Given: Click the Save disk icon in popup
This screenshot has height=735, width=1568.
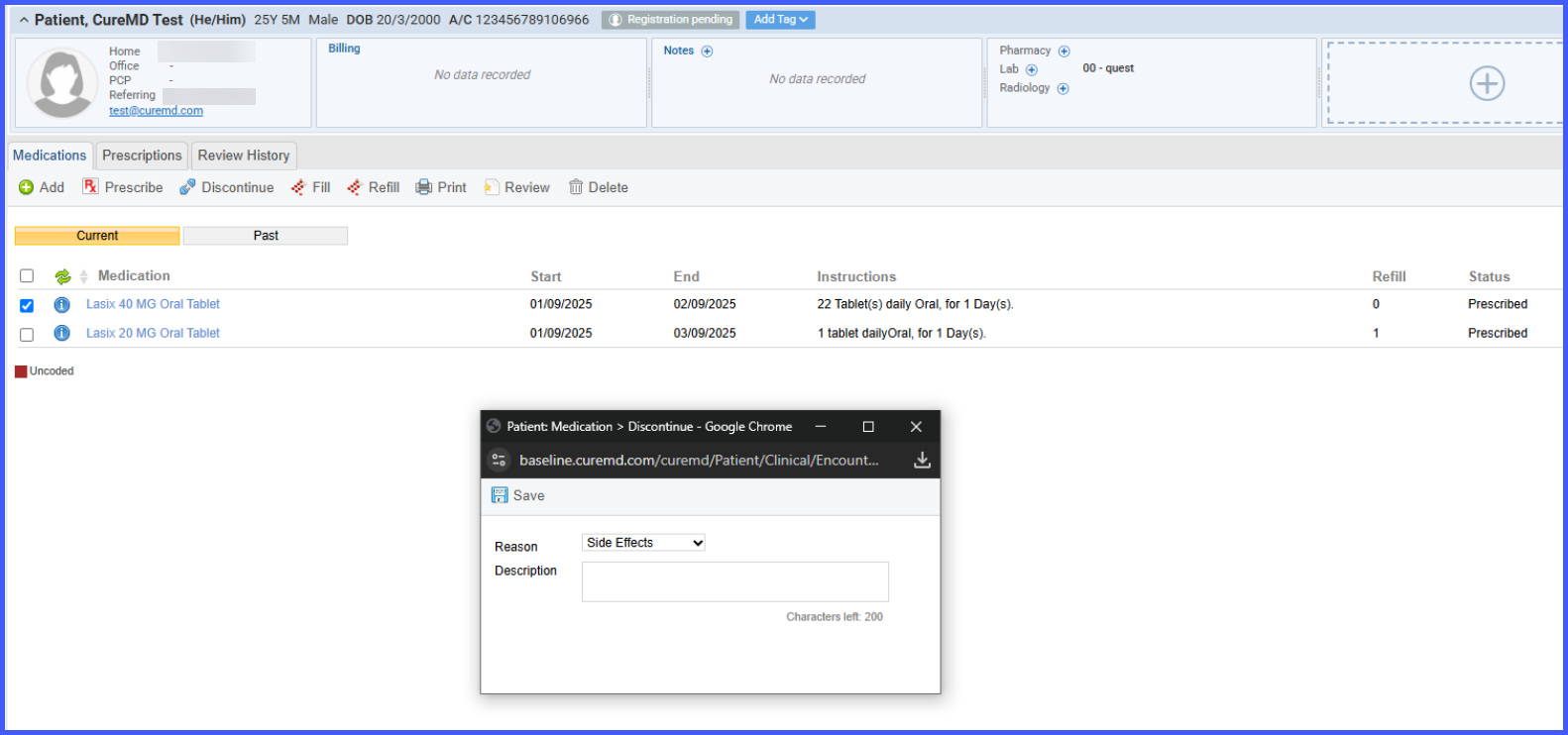Looking at the screenshot, I should coord(500,495).
